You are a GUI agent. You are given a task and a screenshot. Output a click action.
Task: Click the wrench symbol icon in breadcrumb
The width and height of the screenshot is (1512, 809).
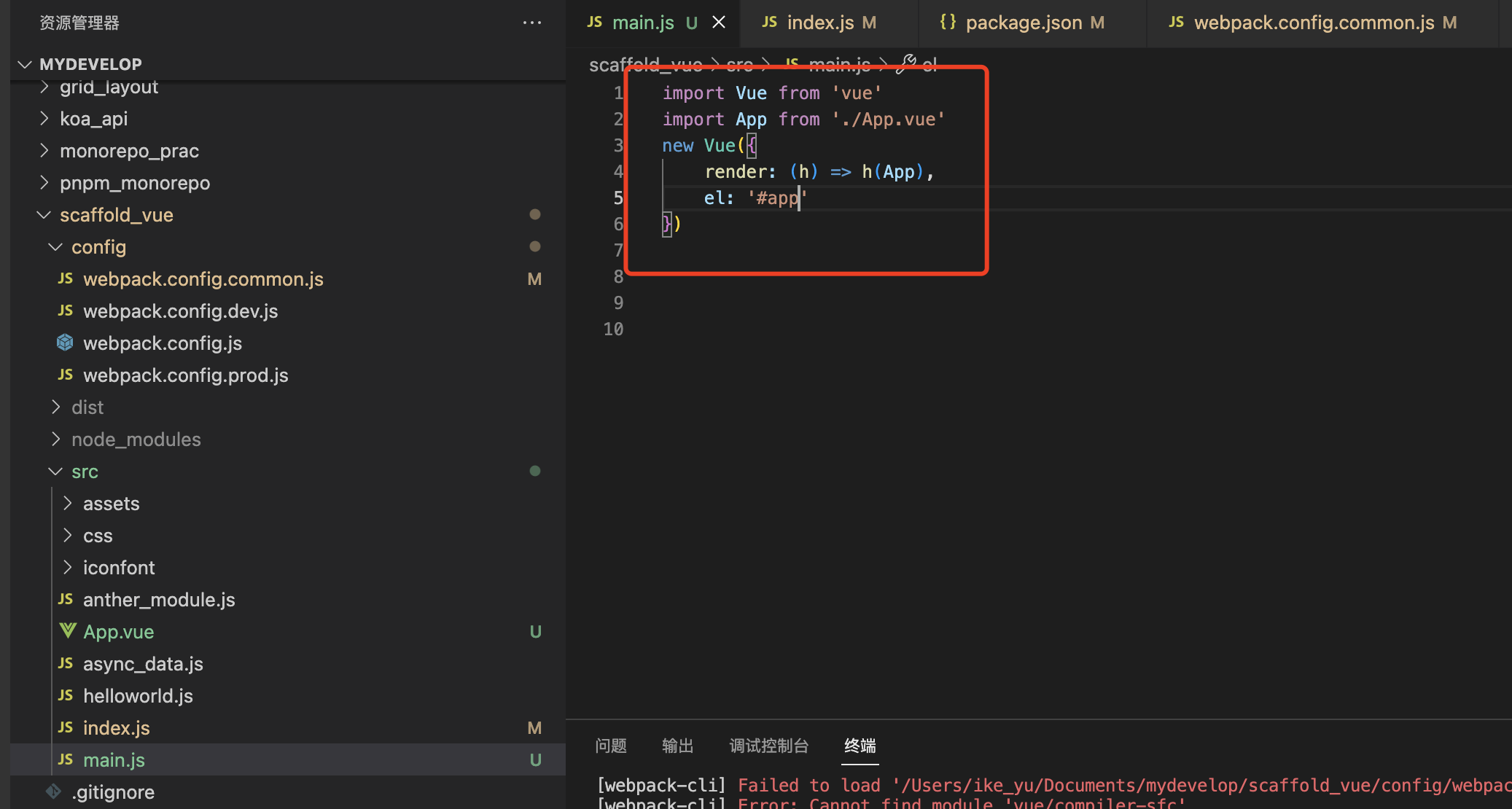point(906,64)
